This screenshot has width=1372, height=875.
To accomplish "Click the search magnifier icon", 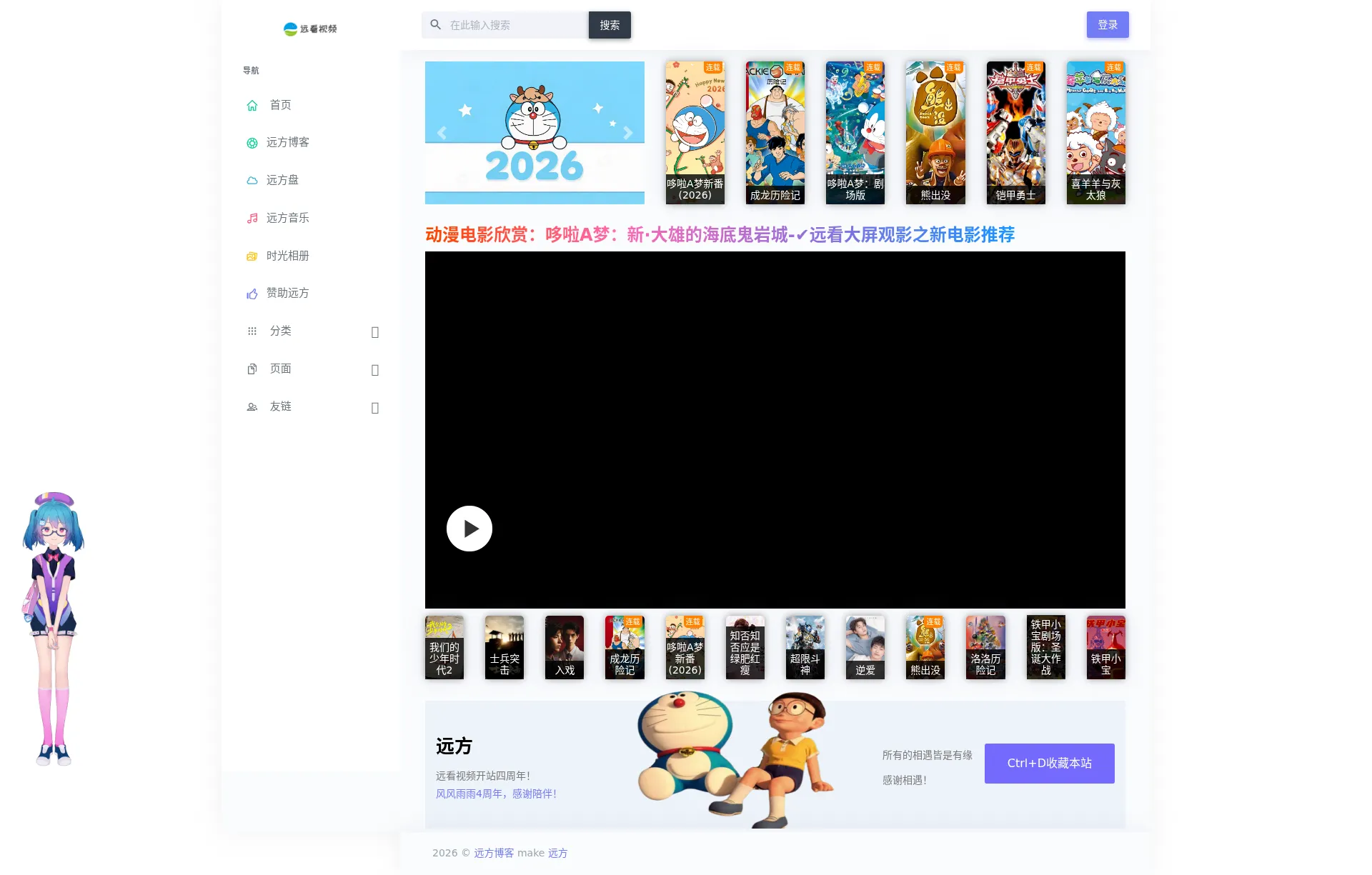I will pyautogui.click(x=436, y=25).
